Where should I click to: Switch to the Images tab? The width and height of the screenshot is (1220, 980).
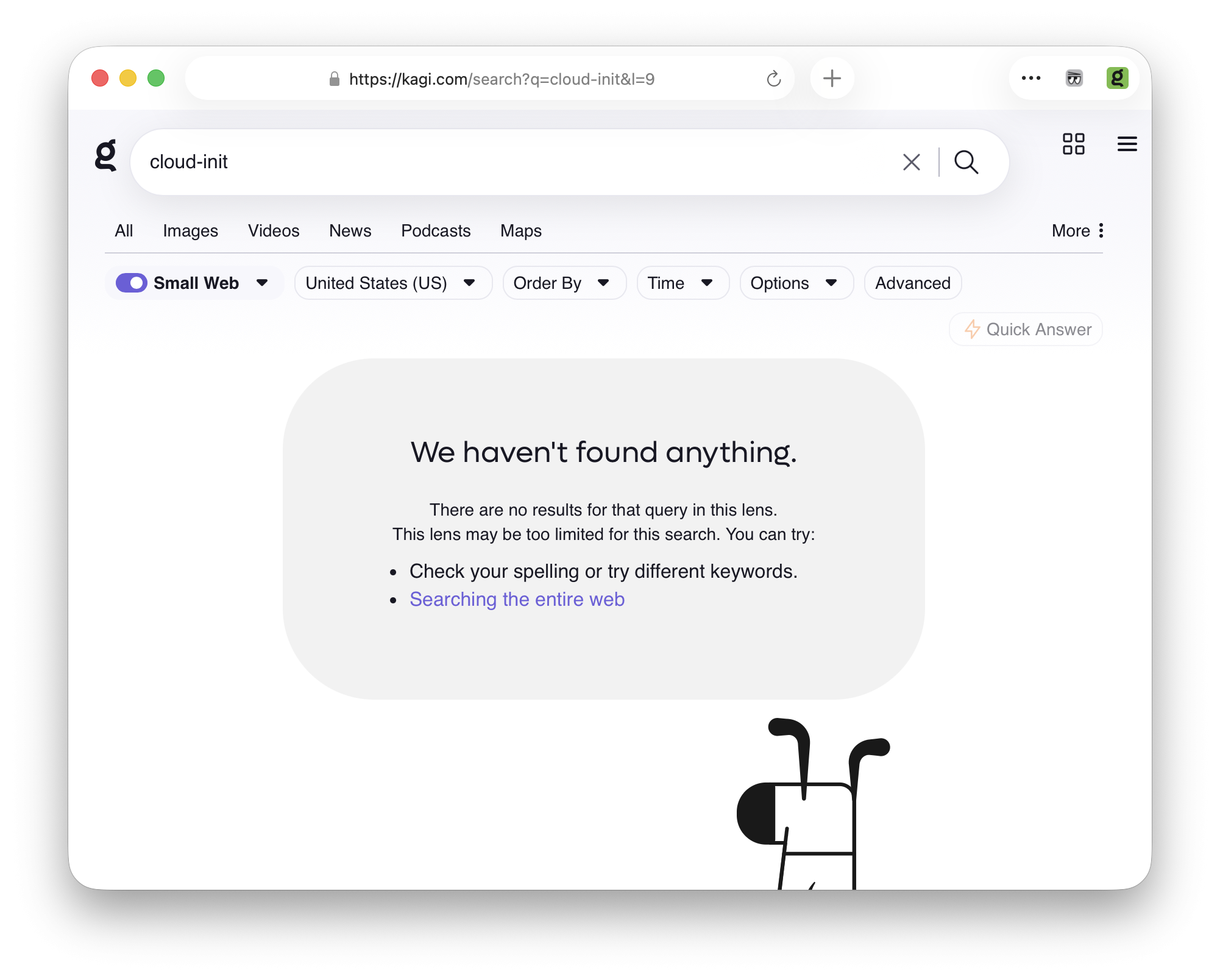[190, 230]
